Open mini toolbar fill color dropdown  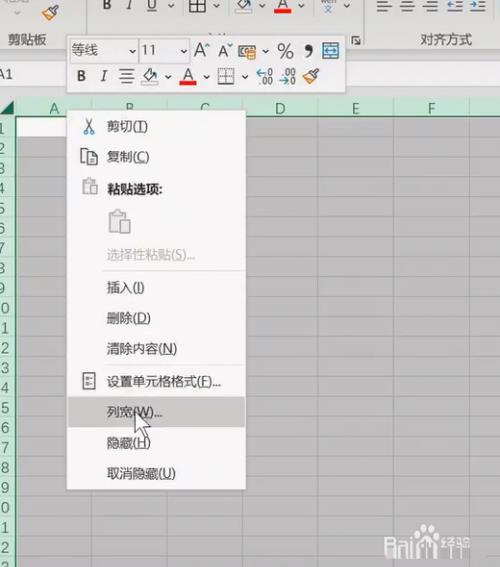(168, 77)
